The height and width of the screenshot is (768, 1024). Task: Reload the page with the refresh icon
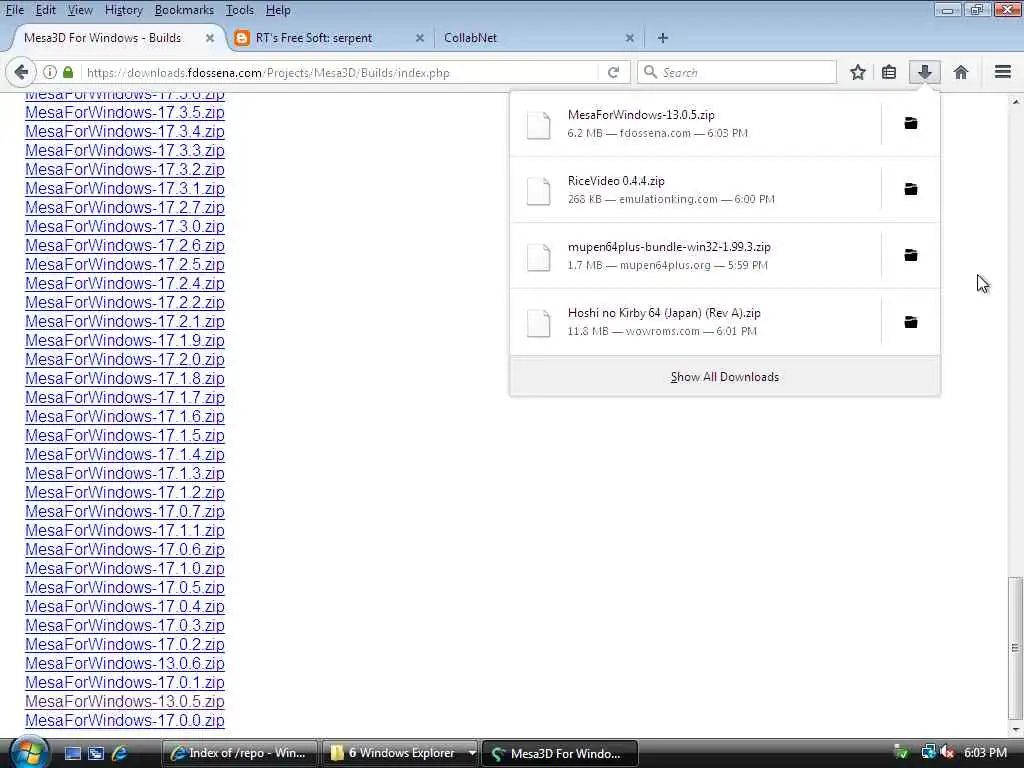click(613, 72)
